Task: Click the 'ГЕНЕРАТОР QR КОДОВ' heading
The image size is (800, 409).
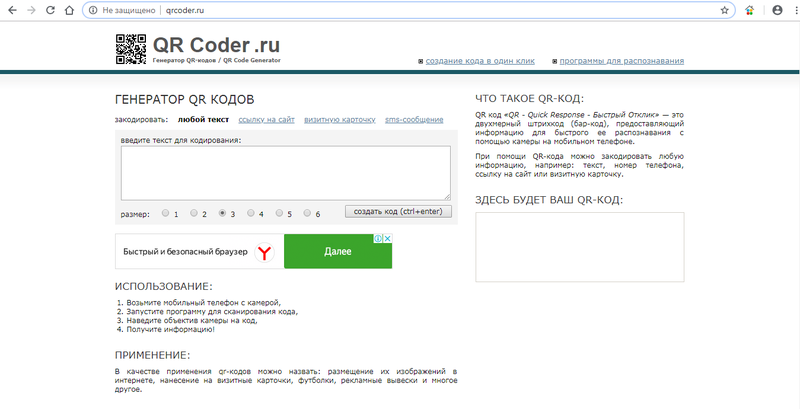Action: 185,99
